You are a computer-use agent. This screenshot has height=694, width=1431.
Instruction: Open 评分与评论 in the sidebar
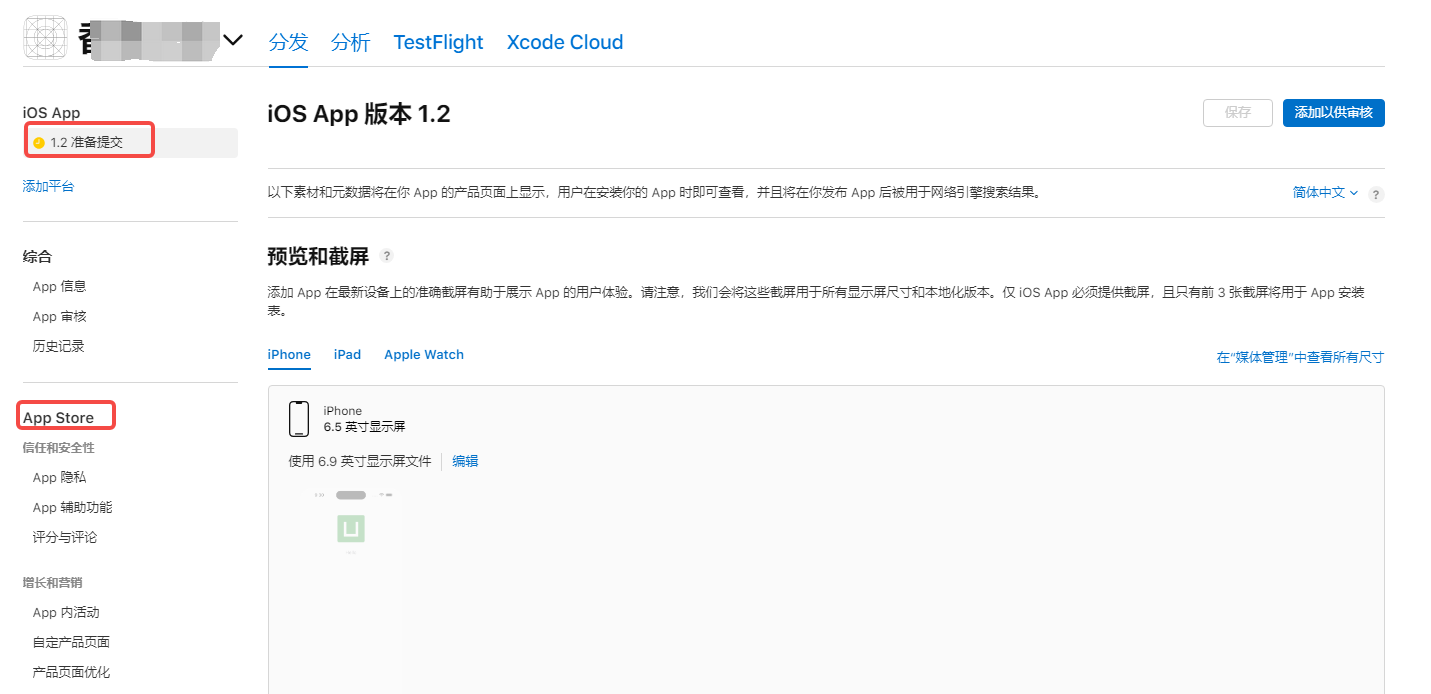(x=65, y=537)
